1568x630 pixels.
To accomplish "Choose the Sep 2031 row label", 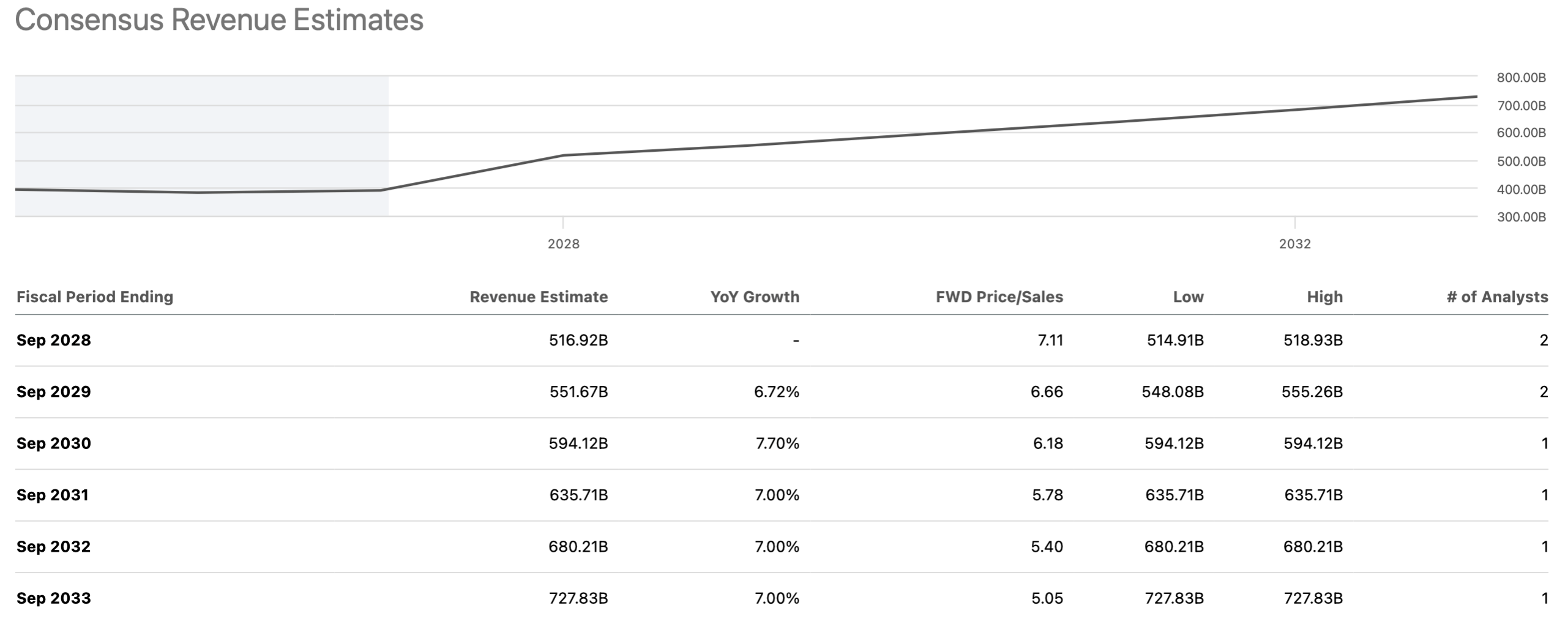I will coord(53,495).
